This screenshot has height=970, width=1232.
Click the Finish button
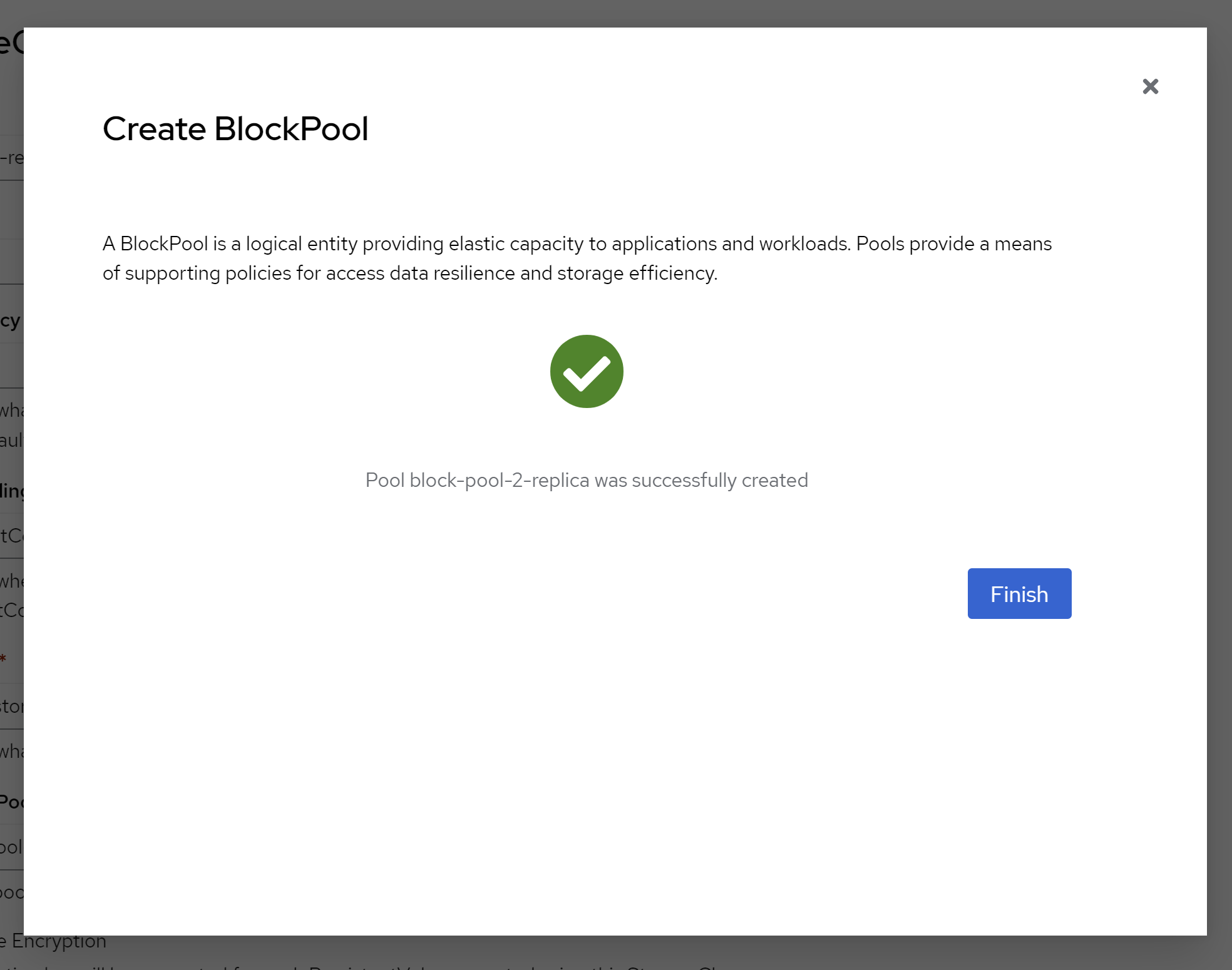(1019, 593)
